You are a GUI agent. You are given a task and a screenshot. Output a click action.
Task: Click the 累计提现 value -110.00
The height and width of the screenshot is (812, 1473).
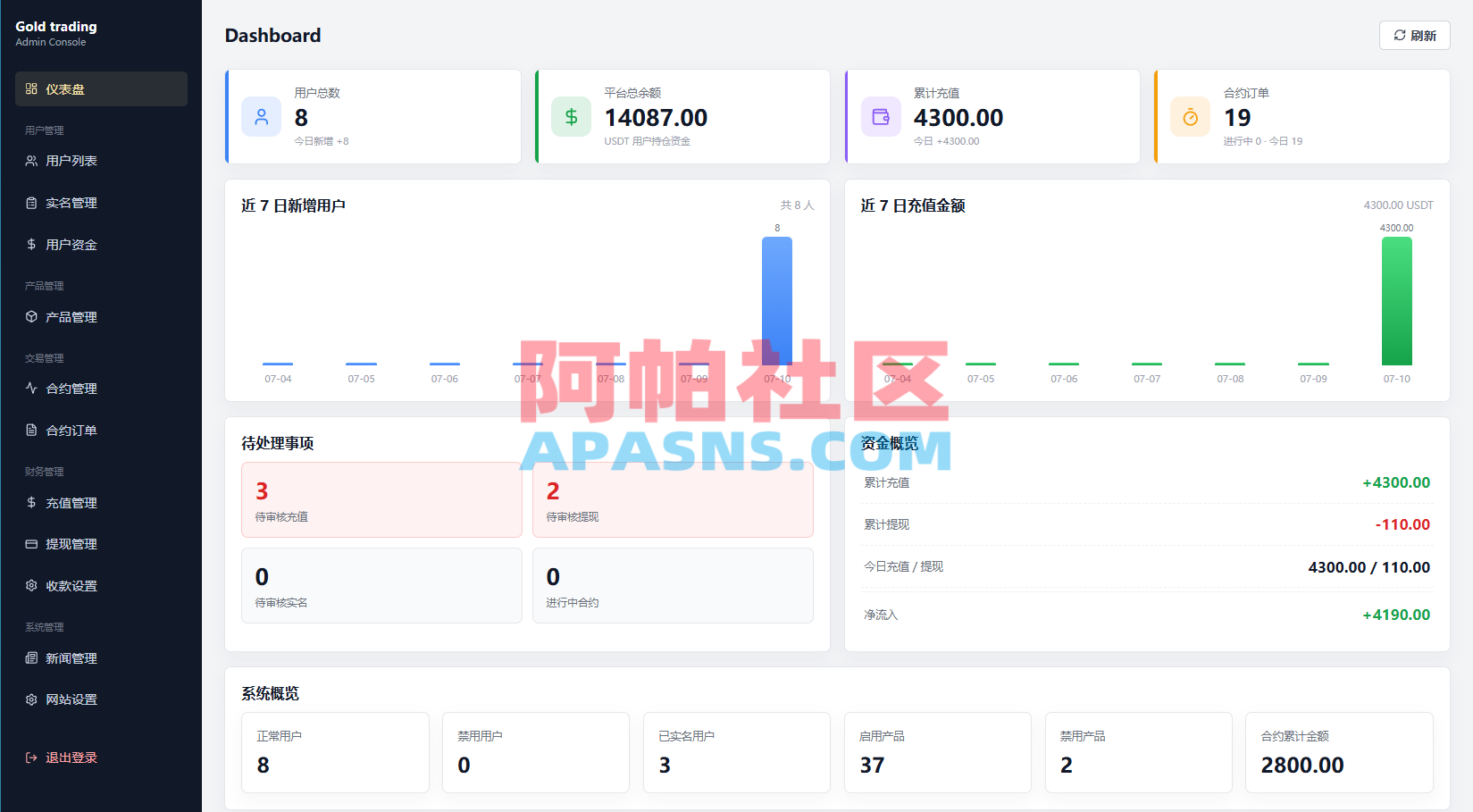point(1402,524)
